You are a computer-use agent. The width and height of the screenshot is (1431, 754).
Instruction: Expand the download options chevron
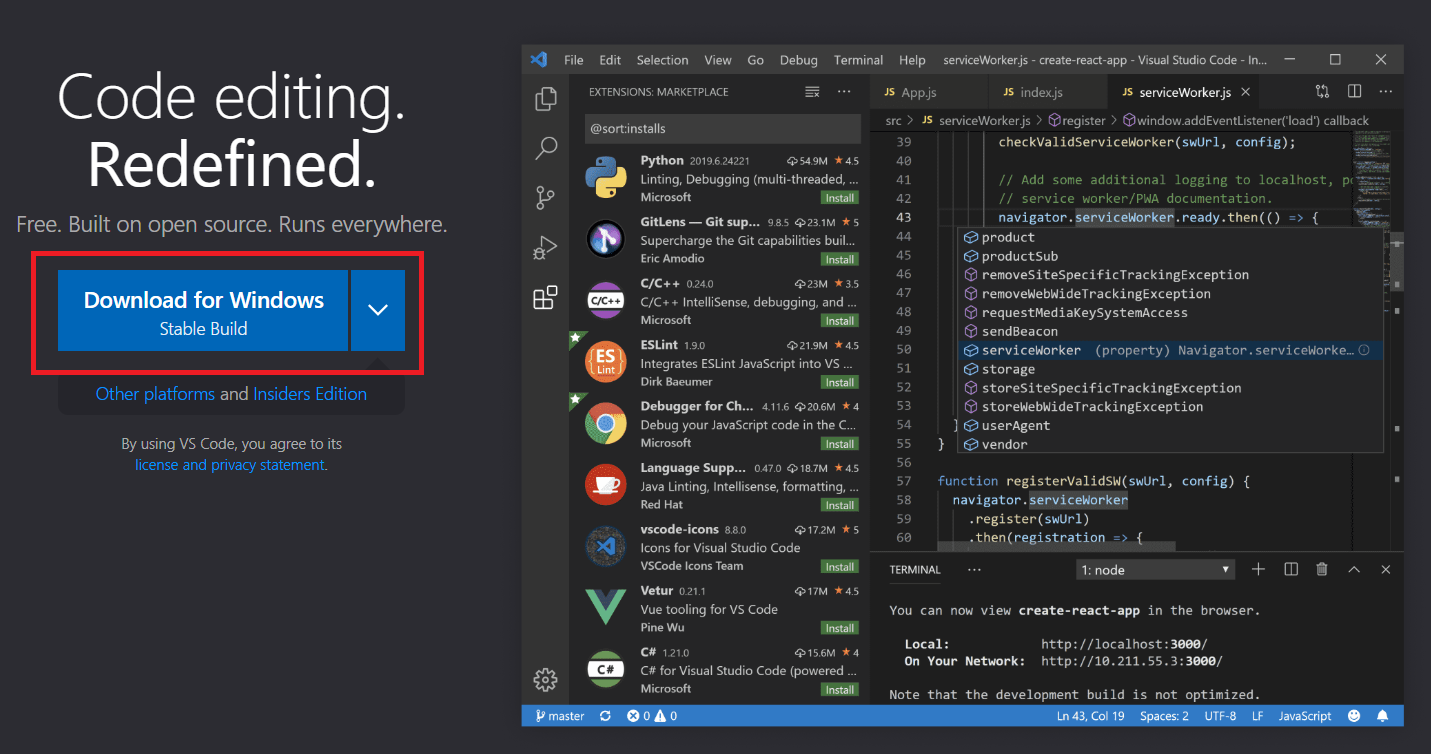tap(378, 310)
